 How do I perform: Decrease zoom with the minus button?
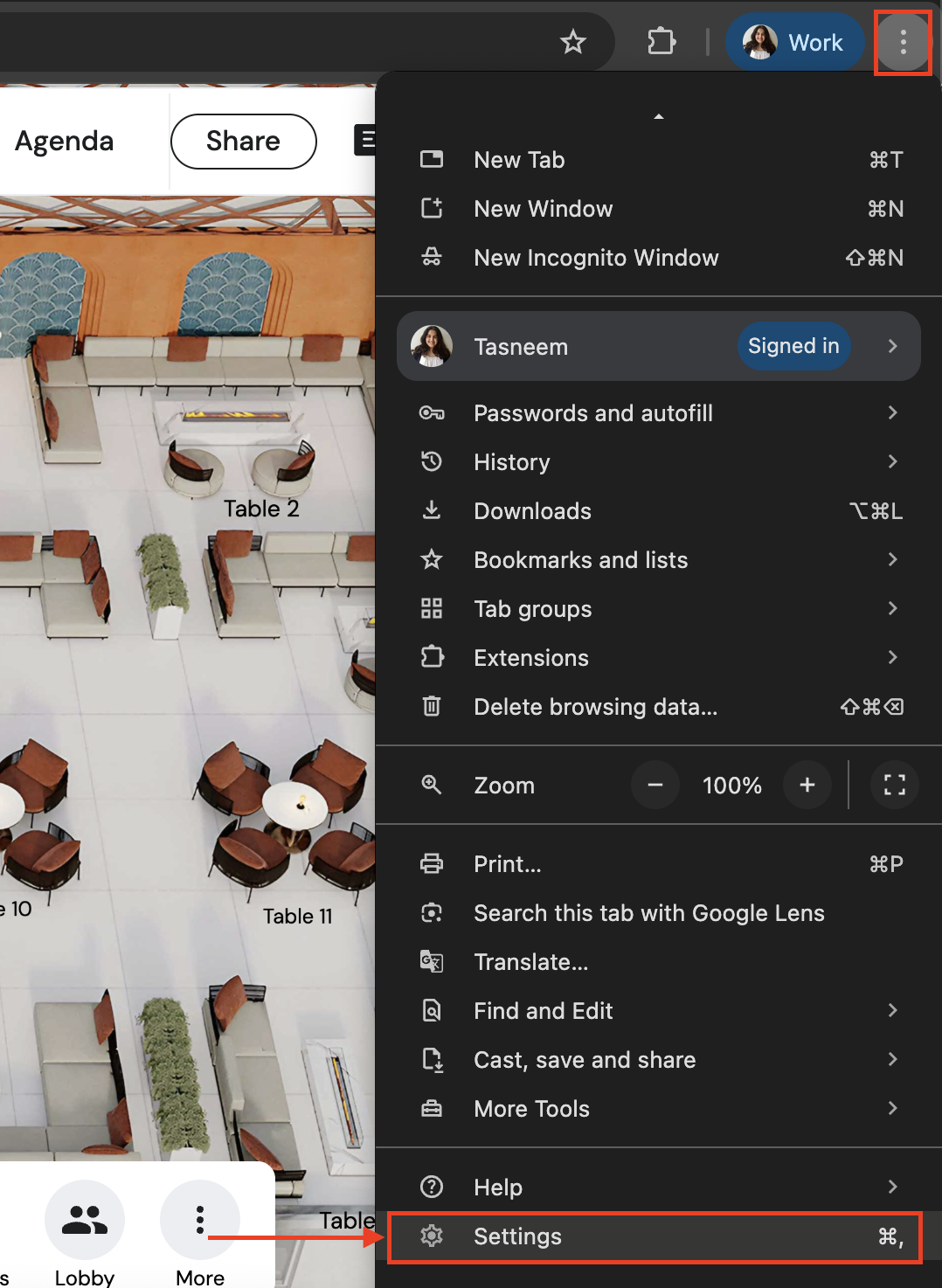(x=655, y=785)
